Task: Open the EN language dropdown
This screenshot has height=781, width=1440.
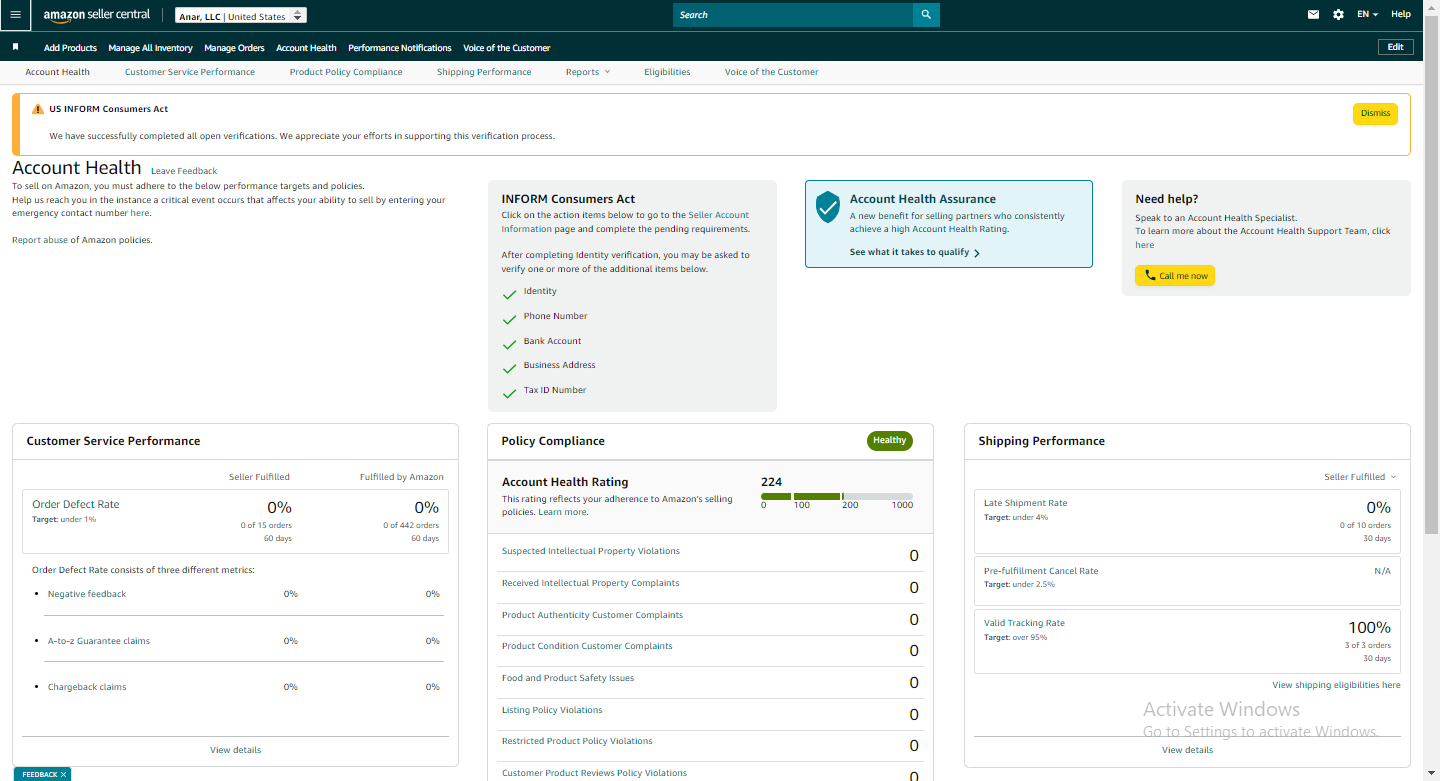Action: point(1367,15)
